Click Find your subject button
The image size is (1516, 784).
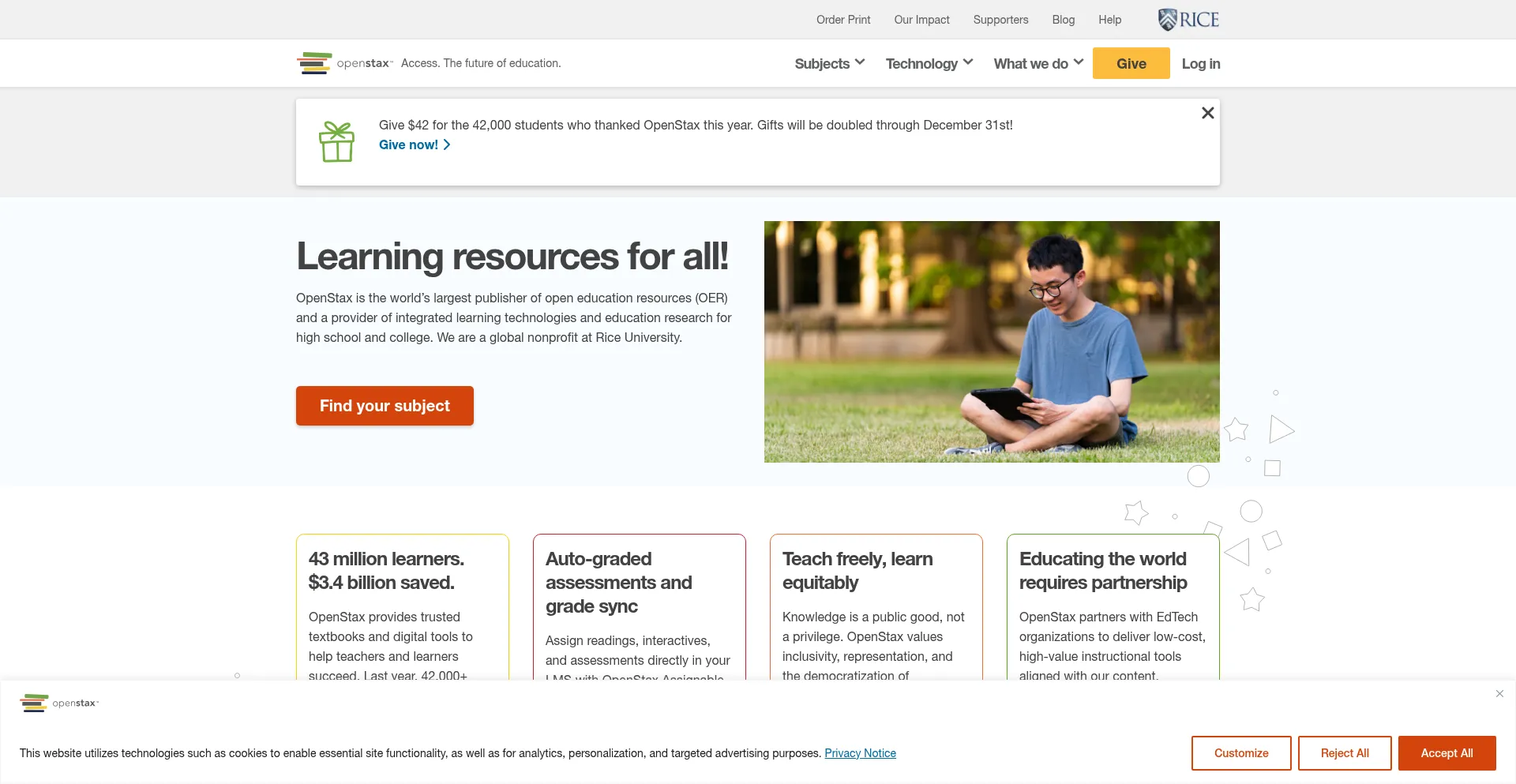coord(385,406)
